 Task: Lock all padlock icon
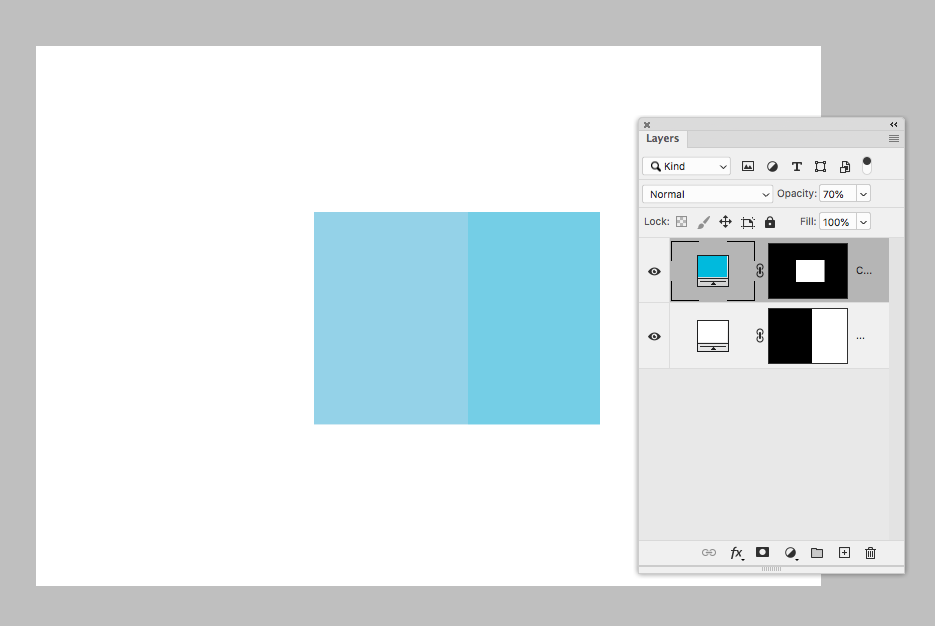coord(770,222)
